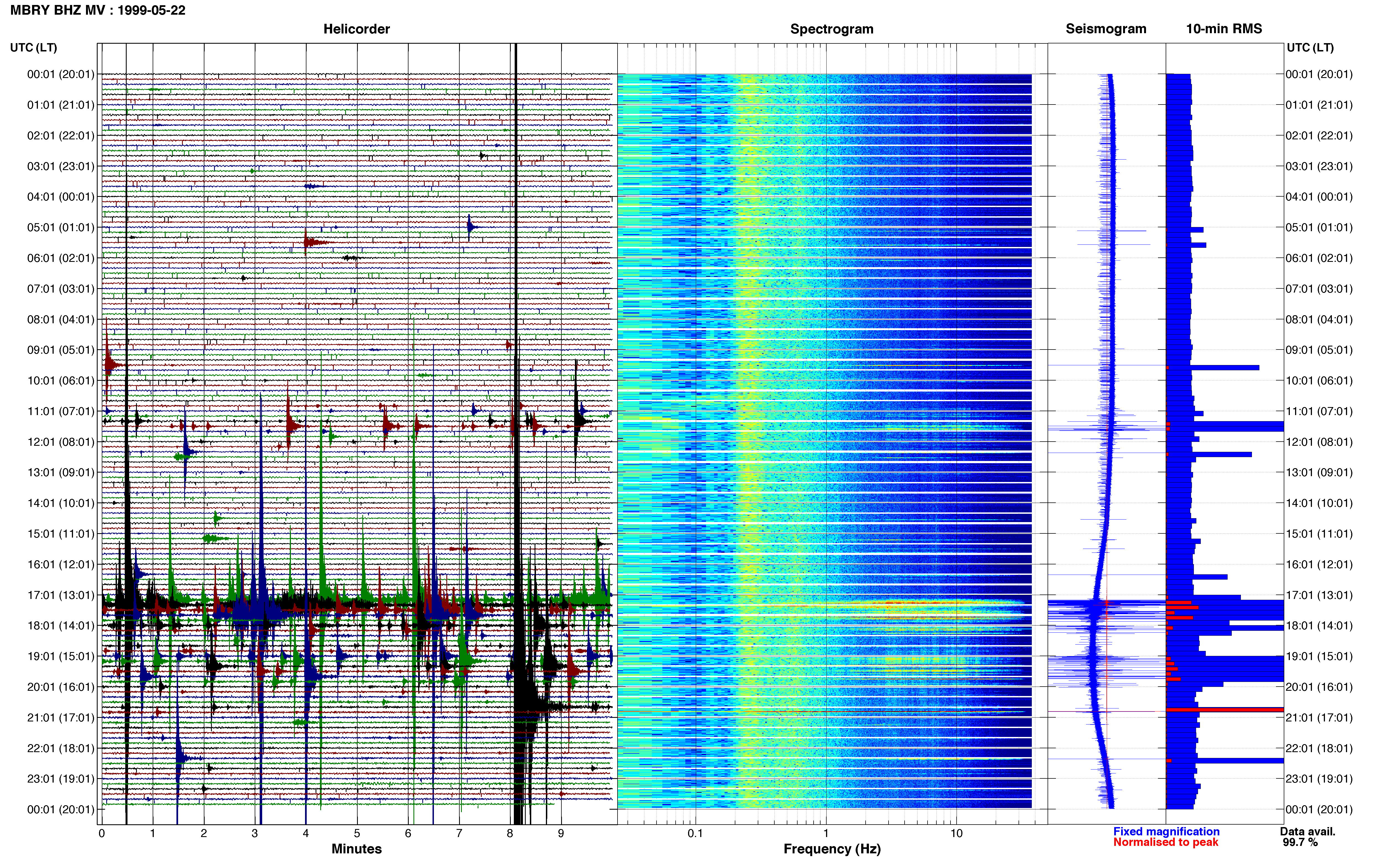Select the 'Helicorder' panel heading
The width and height of the screenshot is (1388, 868).
356,29
